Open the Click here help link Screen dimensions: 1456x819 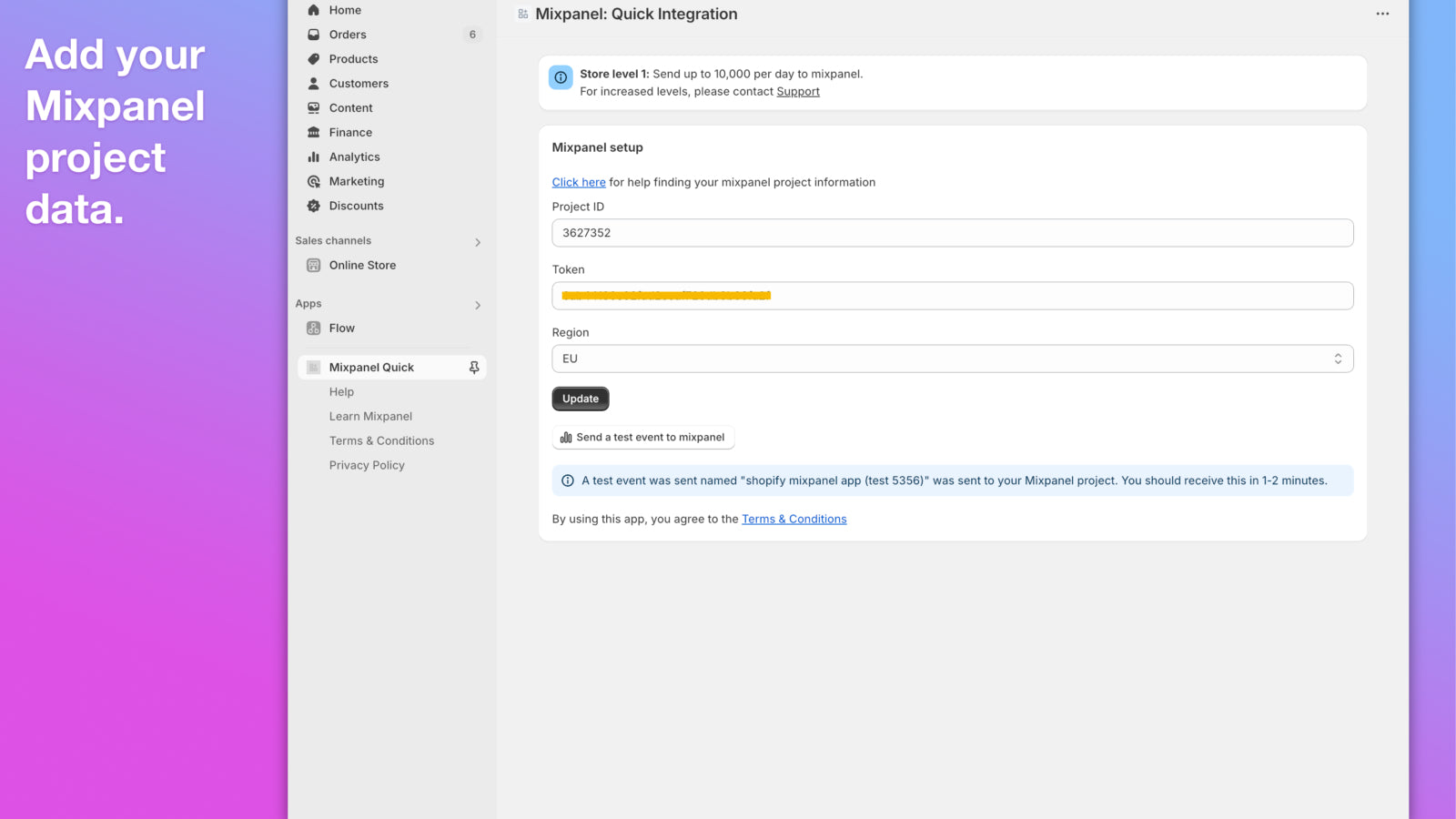coord(579,182)
